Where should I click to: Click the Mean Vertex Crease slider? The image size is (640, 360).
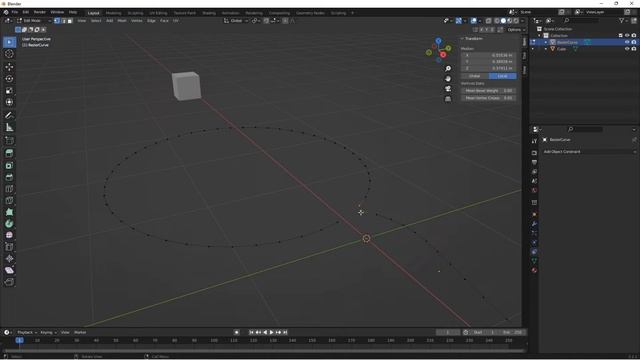point(489,98)
